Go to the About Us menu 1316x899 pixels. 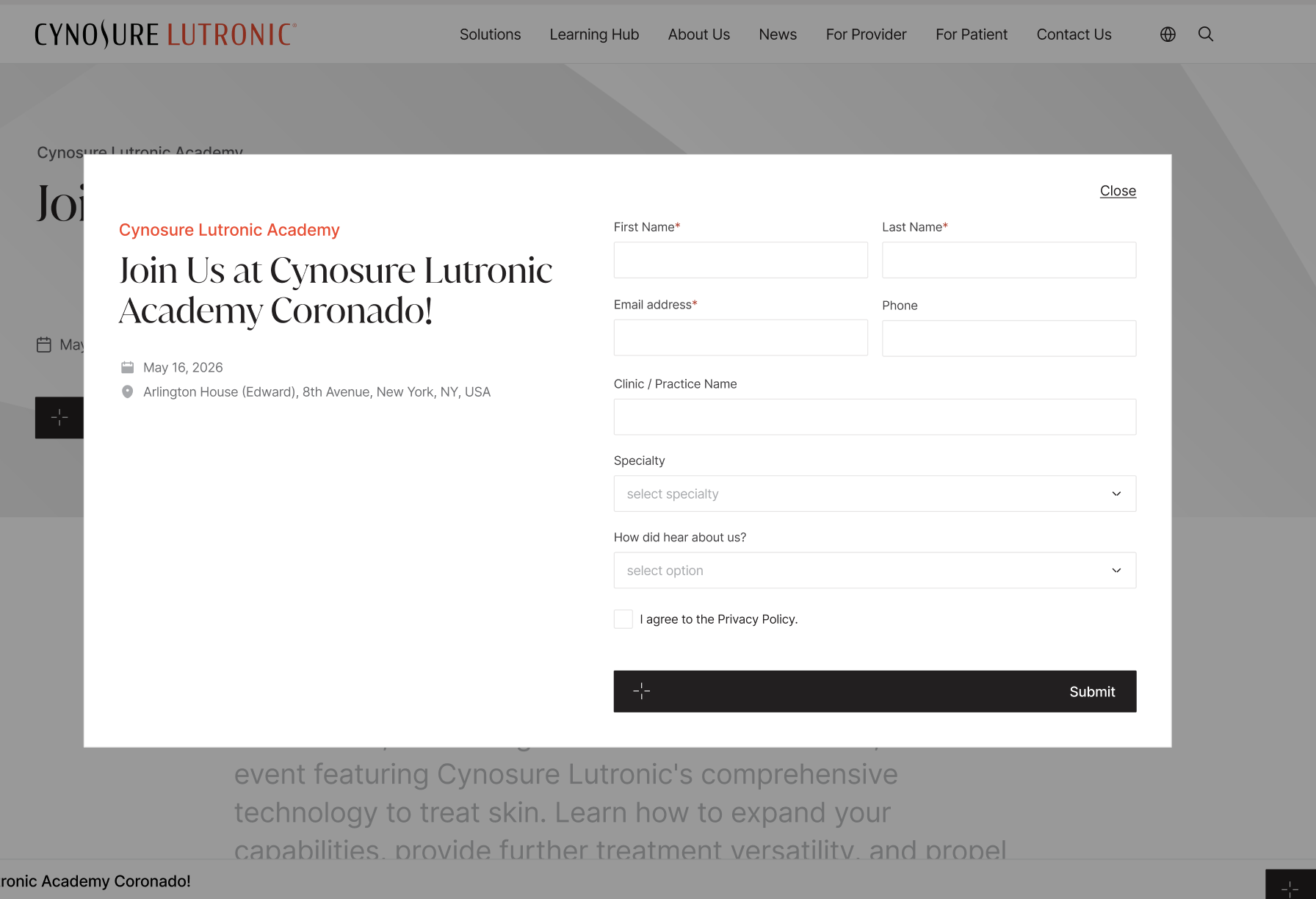(699, 35)
